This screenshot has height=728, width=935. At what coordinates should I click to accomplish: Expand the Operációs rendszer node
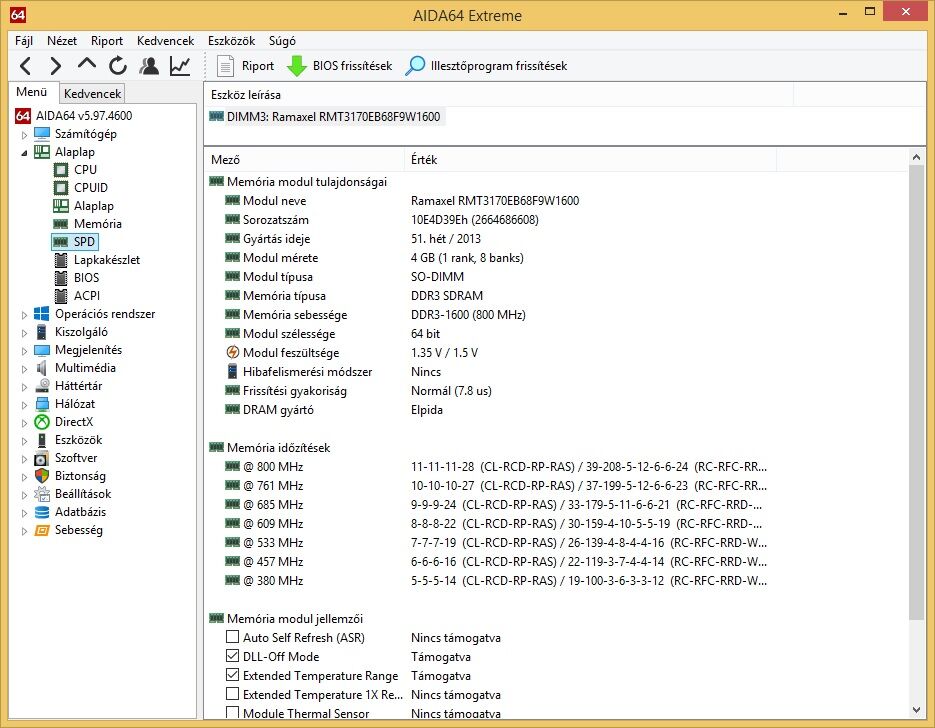(24, 315)
